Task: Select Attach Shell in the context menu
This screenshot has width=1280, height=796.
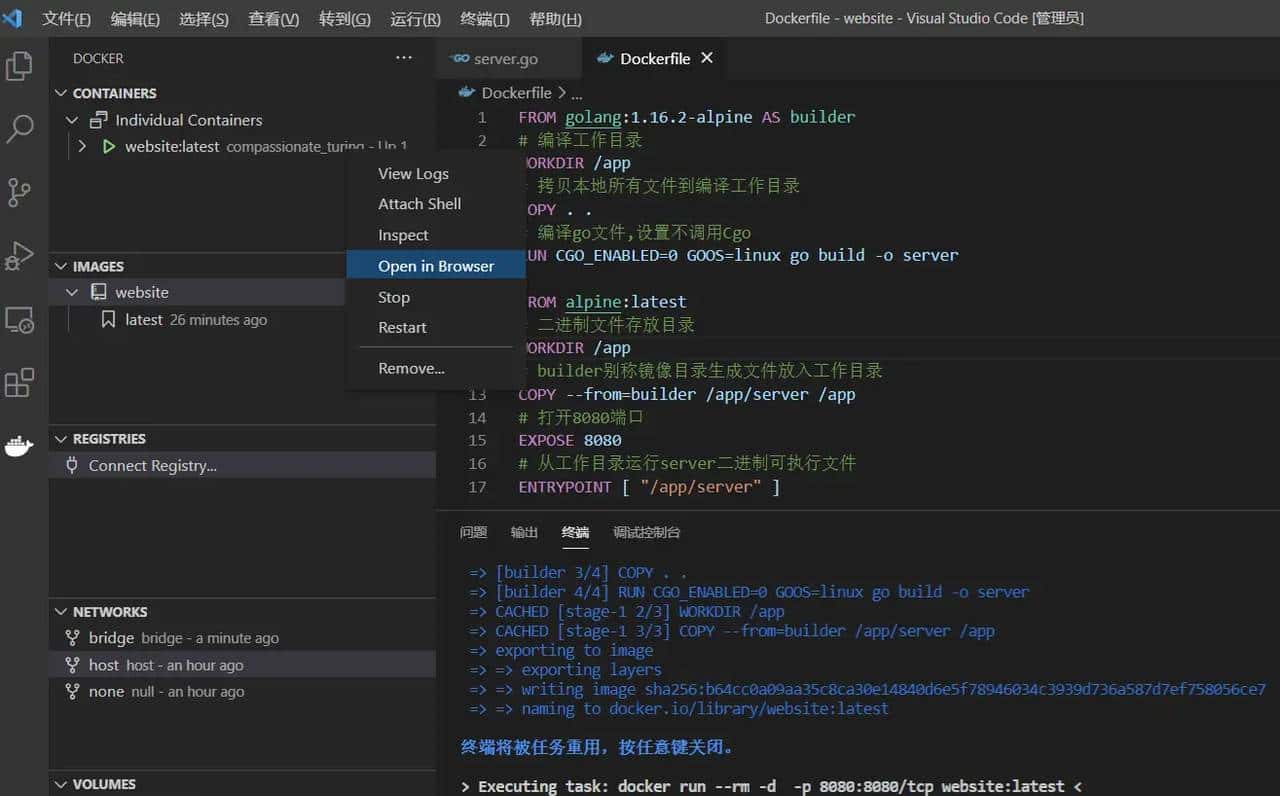Action: 419,204
